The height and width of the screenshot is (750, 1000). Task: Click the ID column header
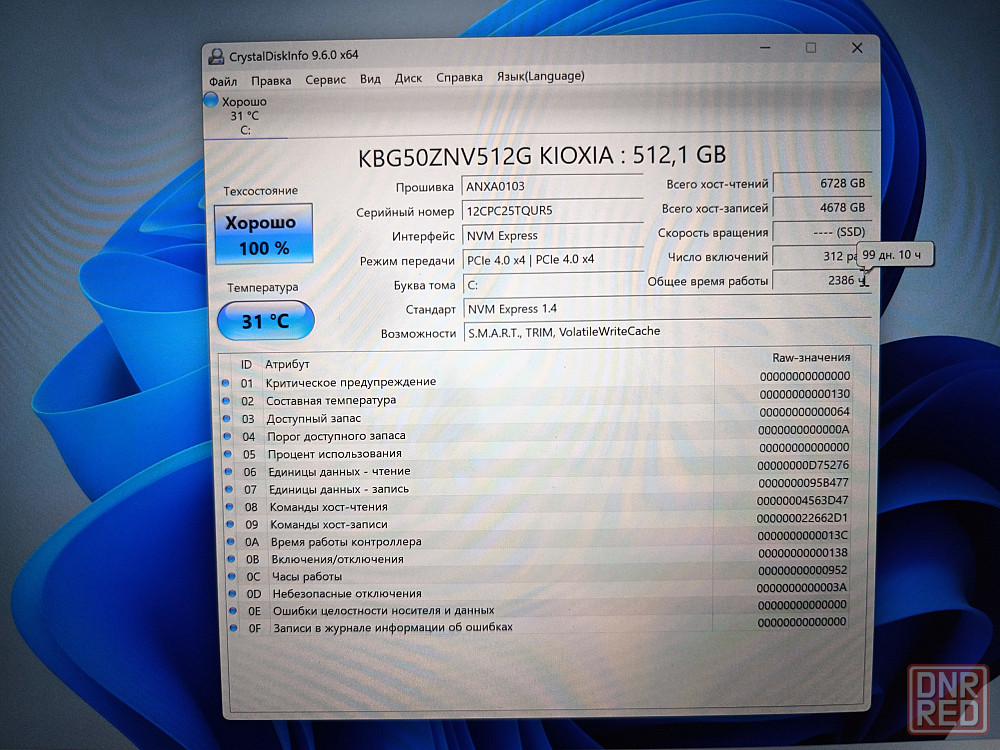[246, 365]
